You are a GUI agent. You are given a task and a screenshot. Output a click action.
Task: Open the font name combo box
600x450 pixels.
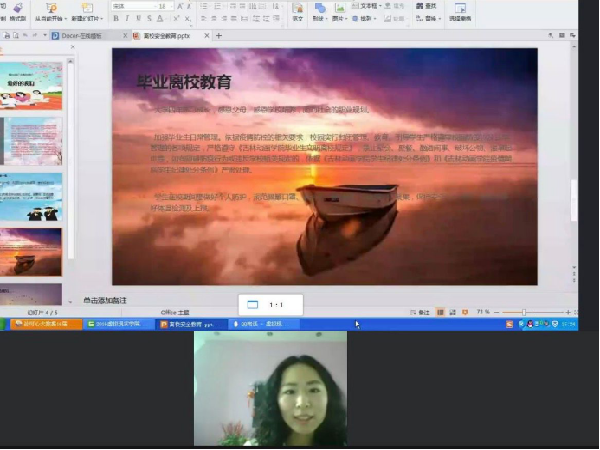(134, 6)
